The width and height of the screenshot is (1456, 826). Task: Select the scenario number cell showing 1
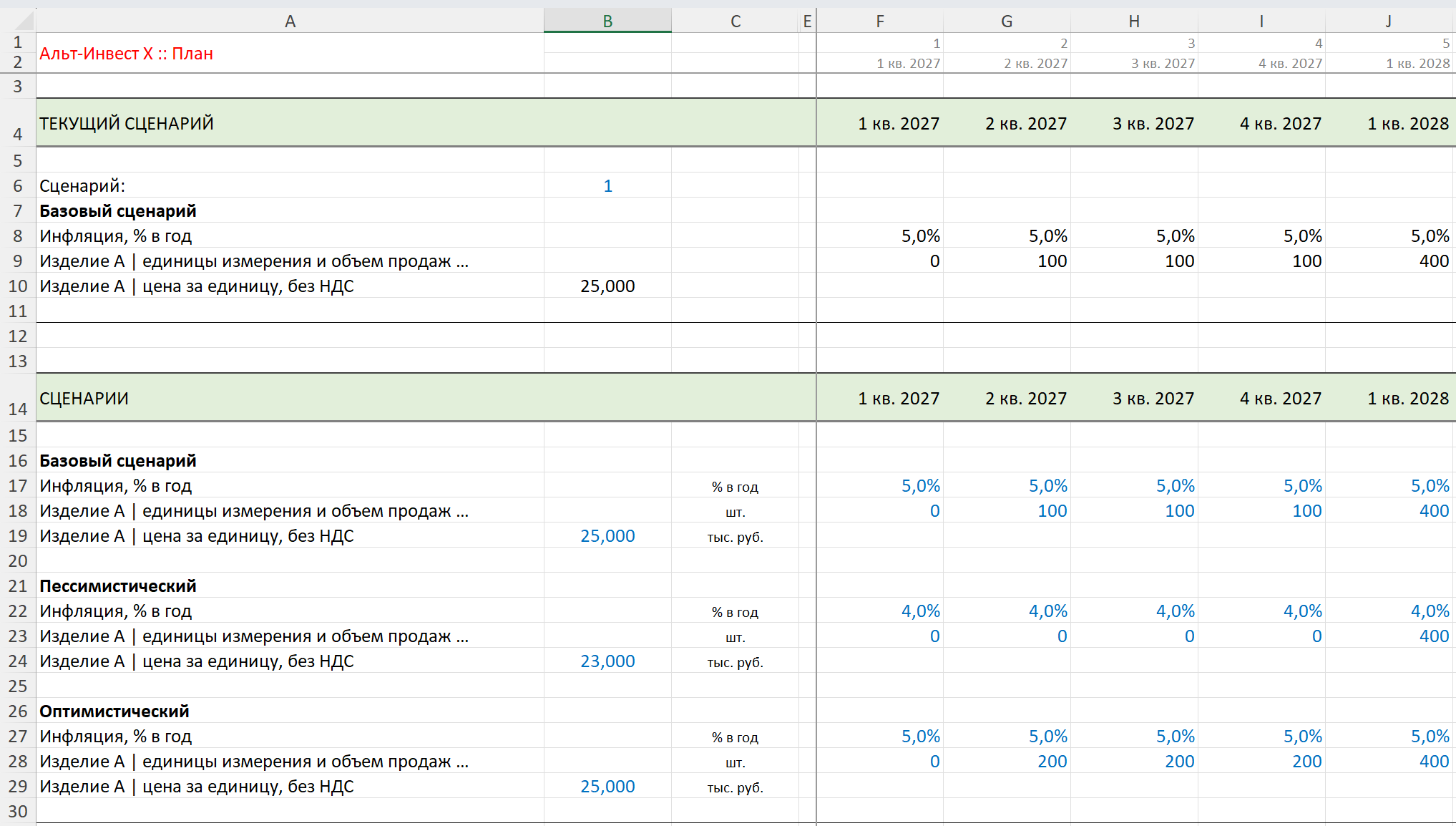point(607,185)
